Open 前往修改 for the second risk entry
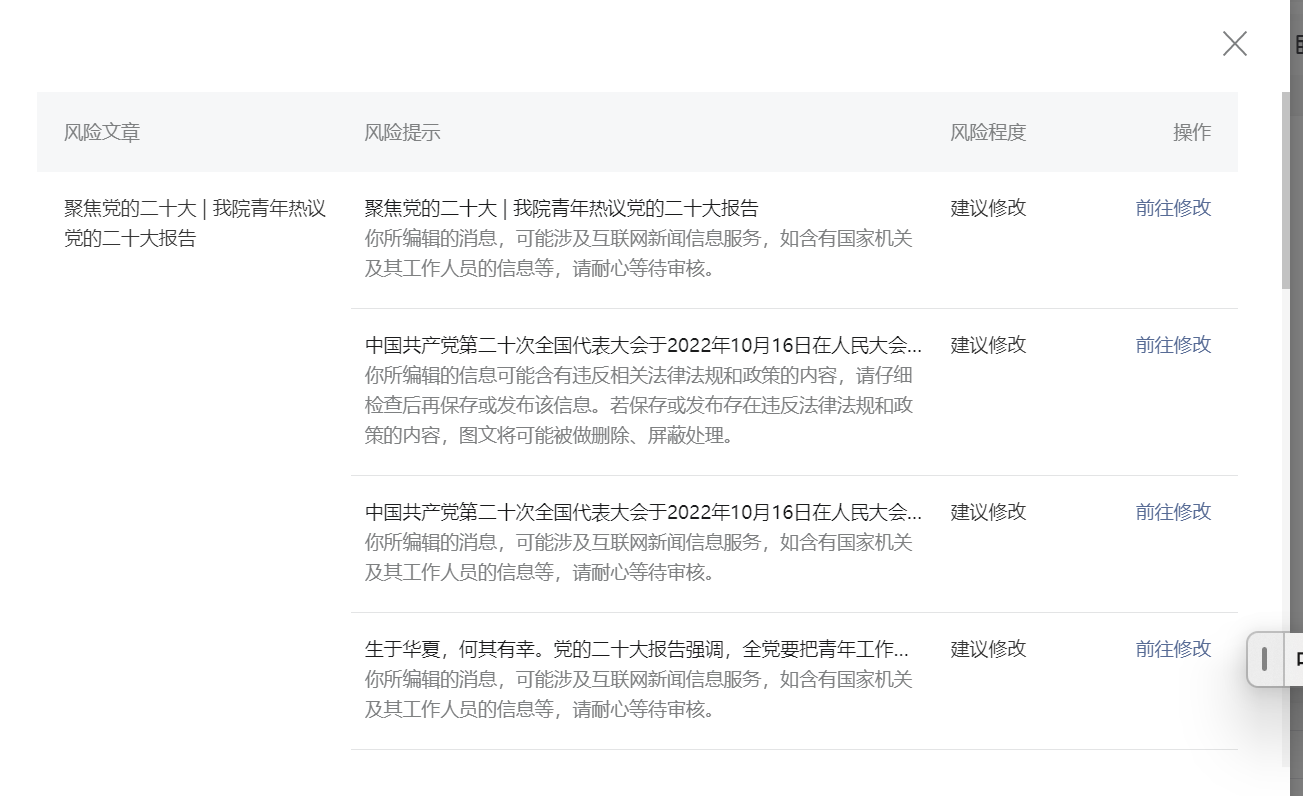 click(x=1172, y=345)
